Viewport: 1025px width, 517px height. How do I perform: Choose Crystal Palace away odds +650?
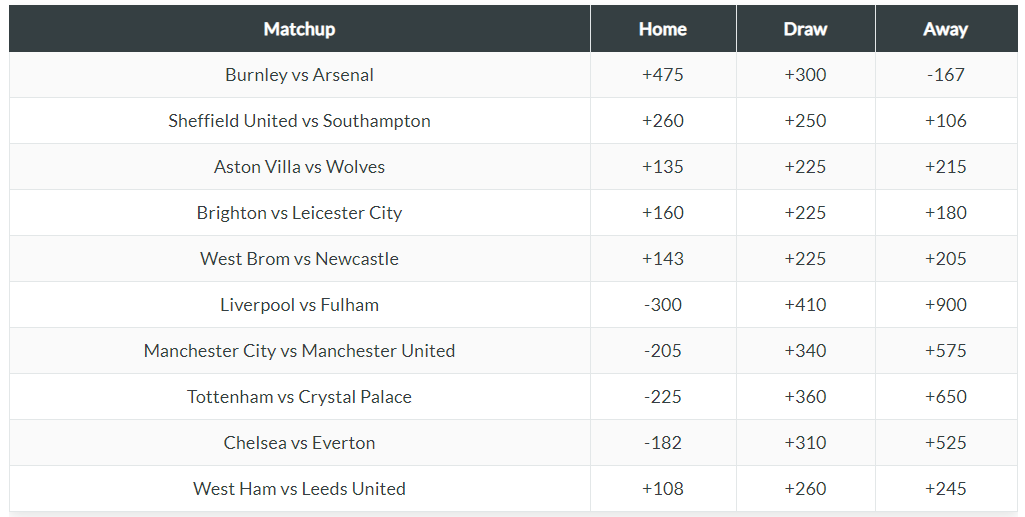(x=945, y=397)
